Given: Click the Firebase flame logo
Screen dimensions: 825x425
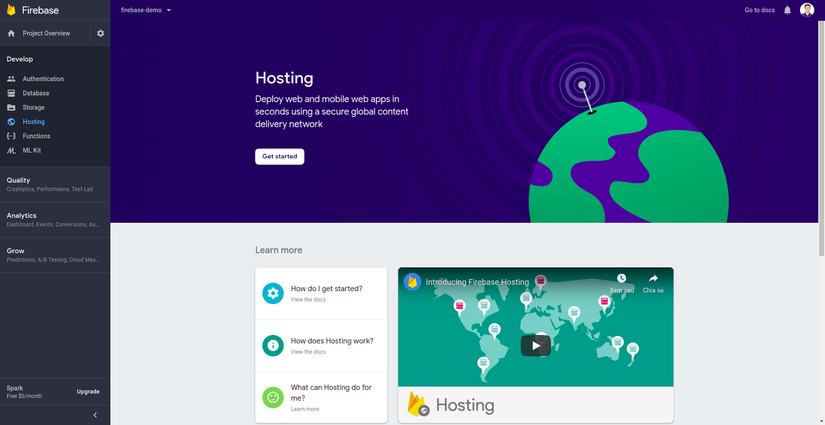Looking at the screenshot, I should (11, 10).
